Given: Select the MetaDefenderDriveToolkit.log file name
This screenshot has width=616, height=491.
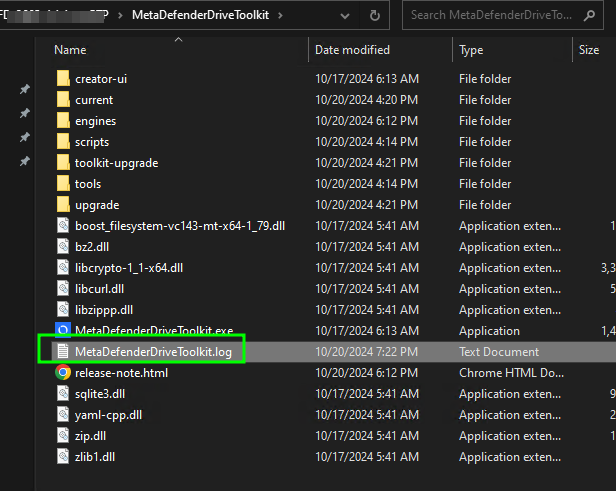Looking at the screenshot, I should point(153,352).
